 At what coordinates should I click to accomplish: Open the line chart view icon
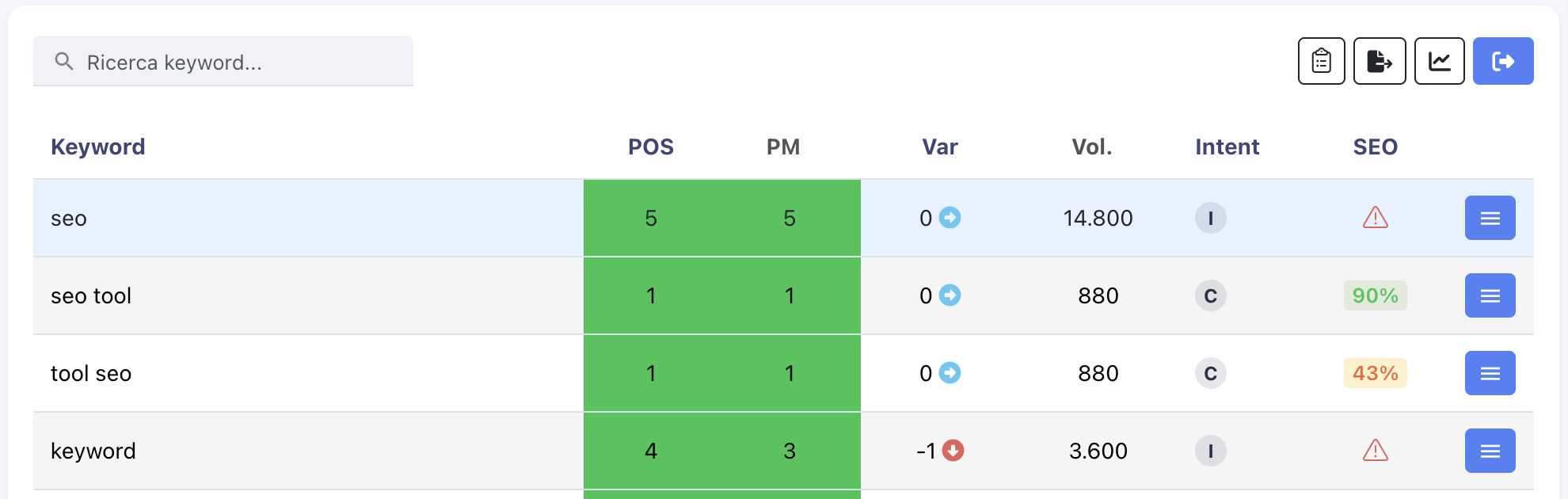tap(1439, 61)
